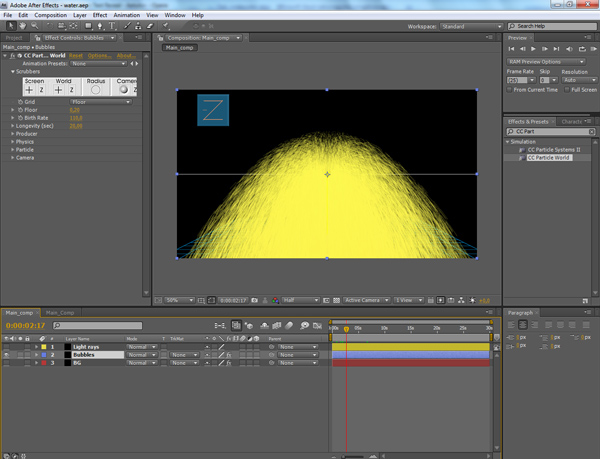Click Options link for CC Particle World

99,56
